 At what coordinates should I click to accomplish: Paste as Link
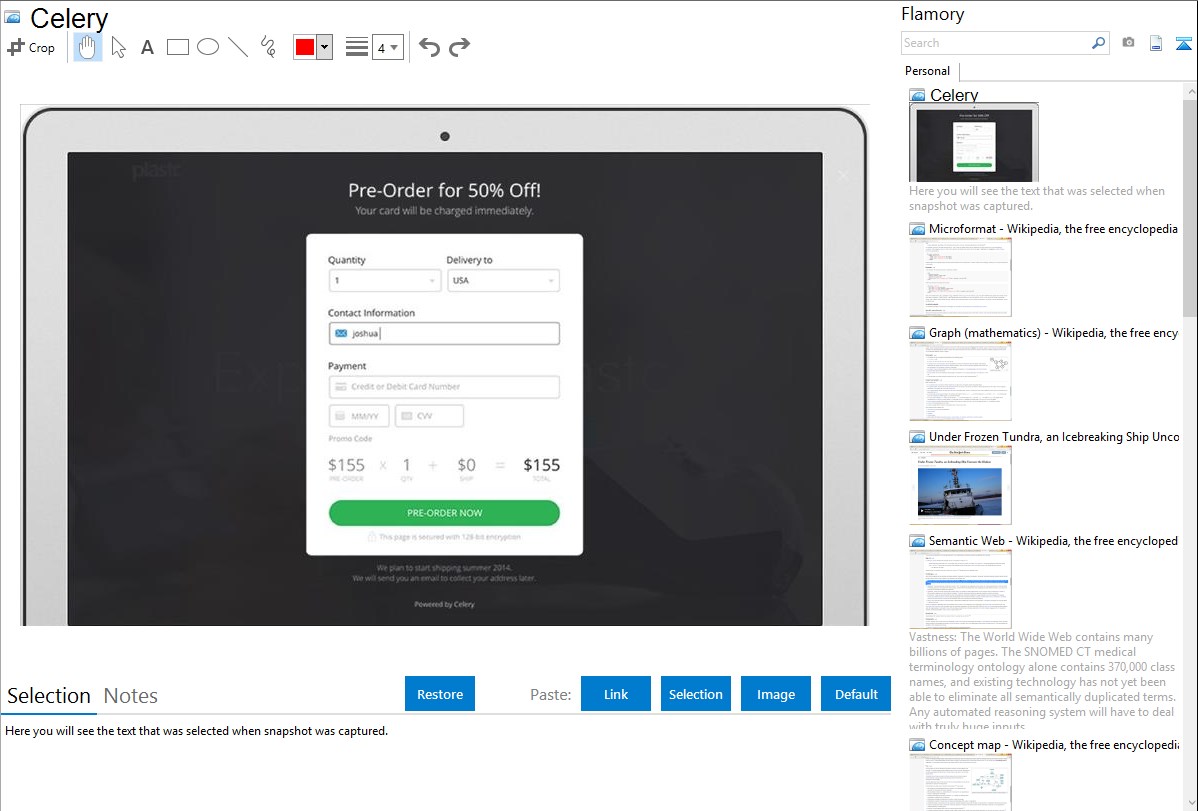616,694
